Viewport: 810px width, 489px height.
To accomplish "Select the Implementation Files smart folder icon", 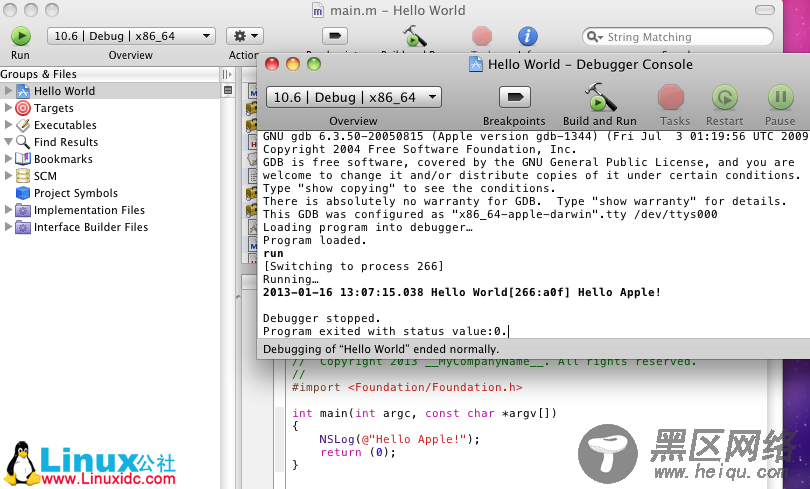I will (23, 210).
